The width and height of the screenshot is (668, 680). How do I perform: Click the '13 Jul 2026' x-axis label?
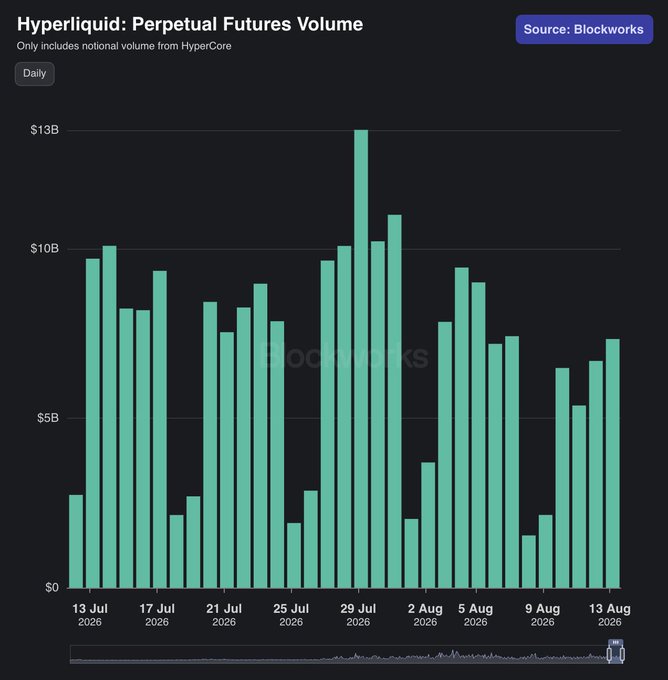pos(90,615)
